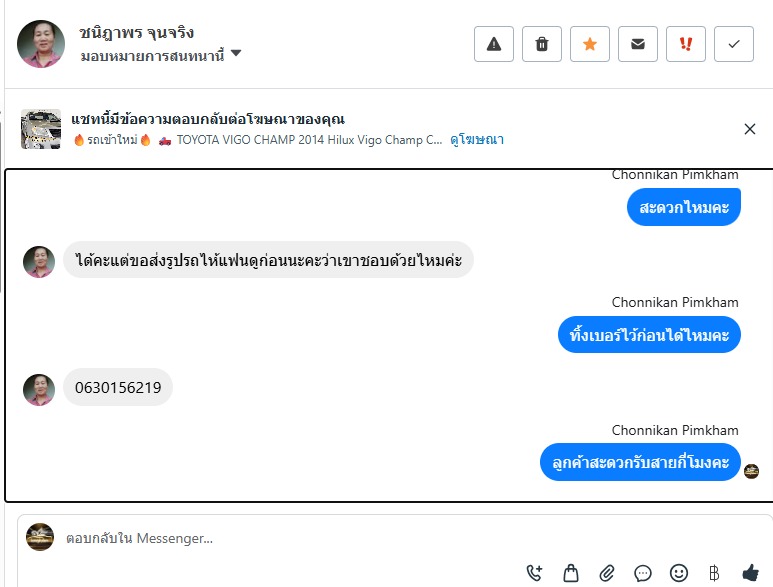Open the shopping bag products icon

(571, 573)
